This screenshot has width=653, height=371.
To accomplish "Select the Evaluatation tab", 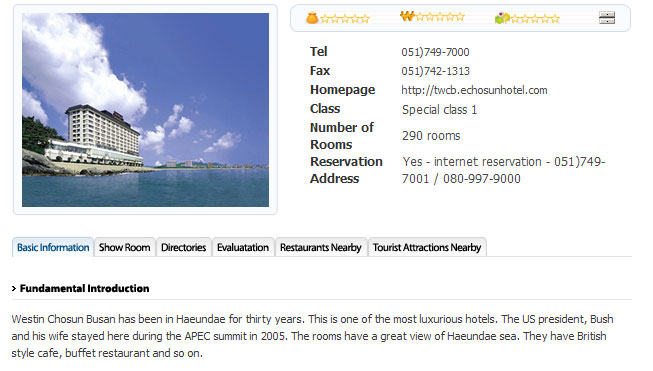I will click(x=243, y=247).
